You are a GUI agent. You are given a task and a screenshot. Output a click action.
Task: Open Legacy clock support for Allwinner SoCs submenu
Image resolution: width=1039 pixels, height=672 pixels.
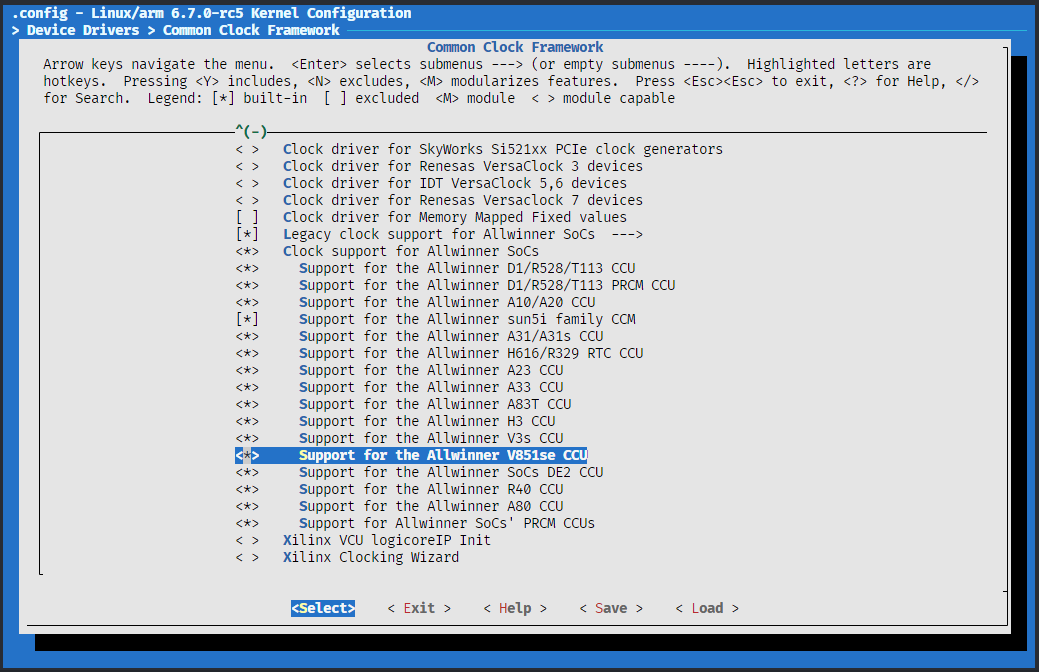click(x=462, y=234)
